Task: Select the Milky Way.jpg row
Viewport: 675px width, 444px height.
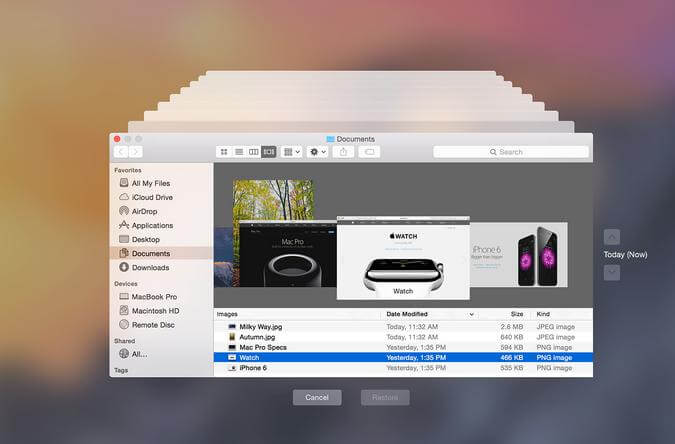Action: point(403,327)
